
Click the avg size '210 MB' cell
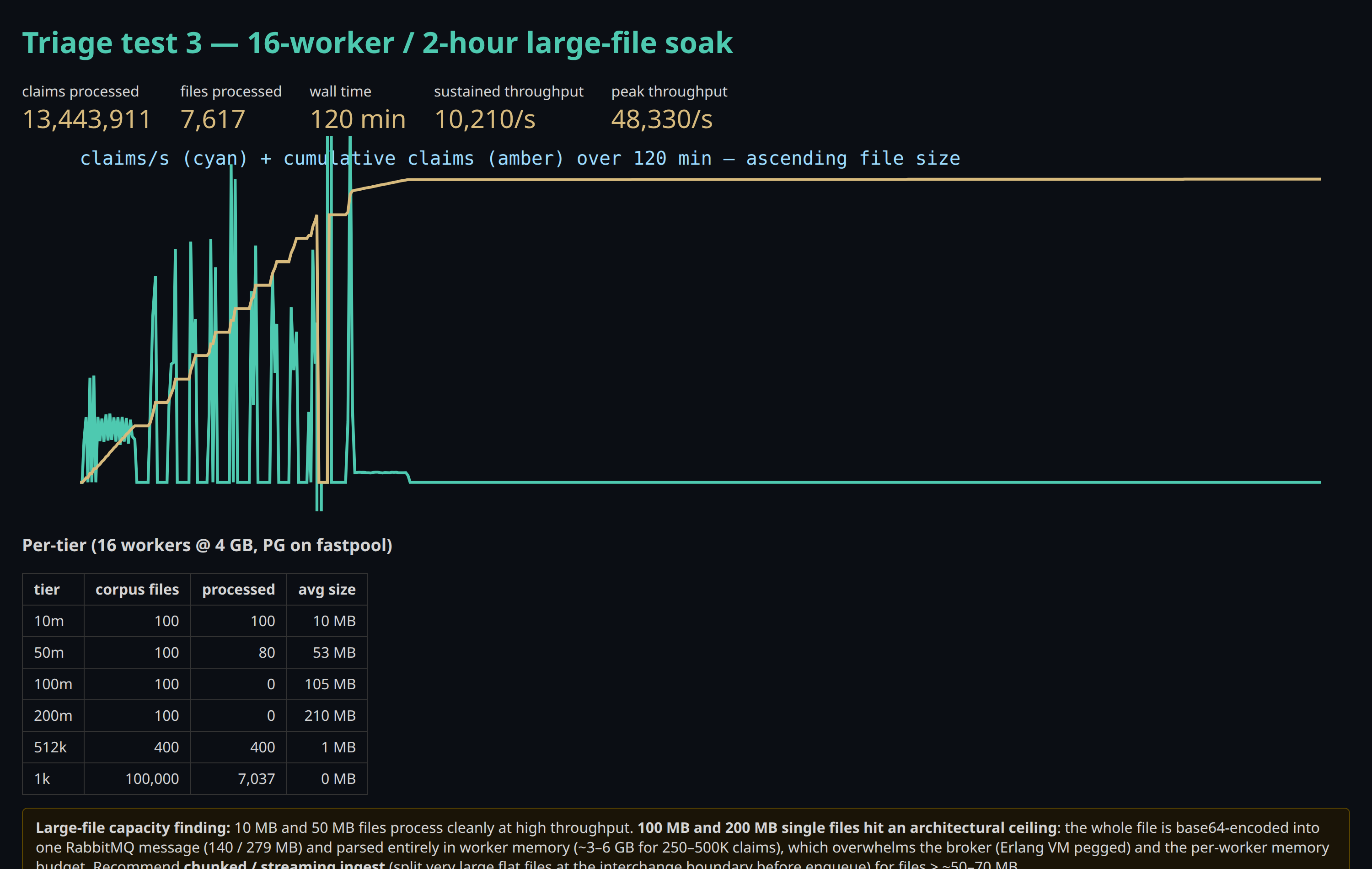pyautogui.click(x=327, y=715)
